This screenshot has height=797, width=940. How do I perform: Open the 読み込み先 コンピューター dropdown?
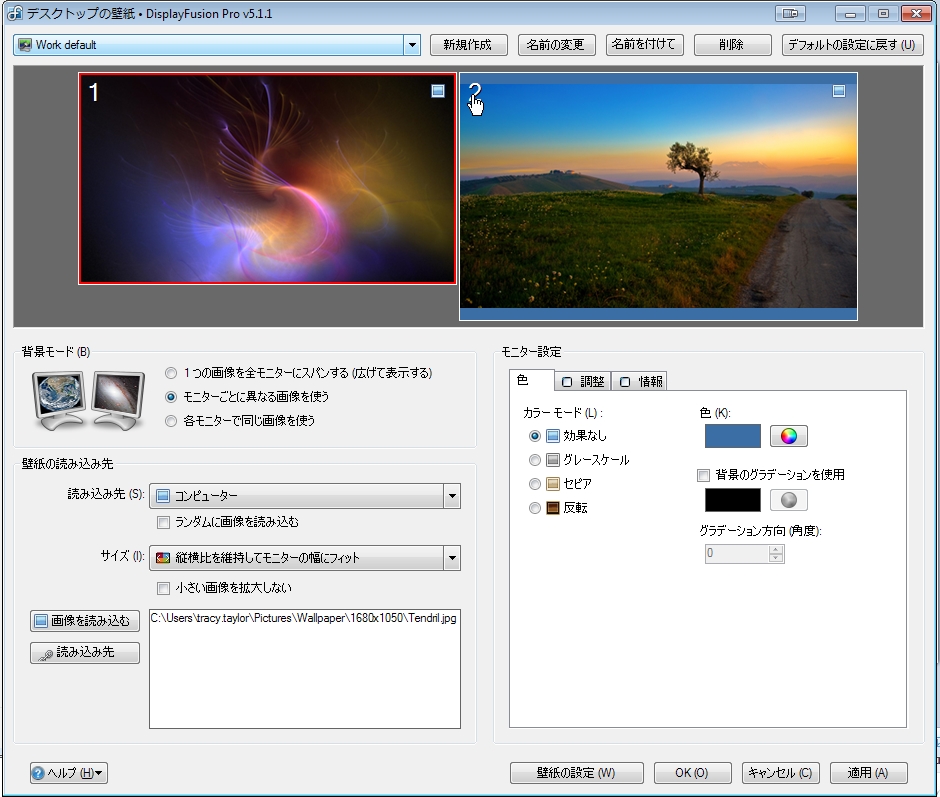(x=451, y=496)
